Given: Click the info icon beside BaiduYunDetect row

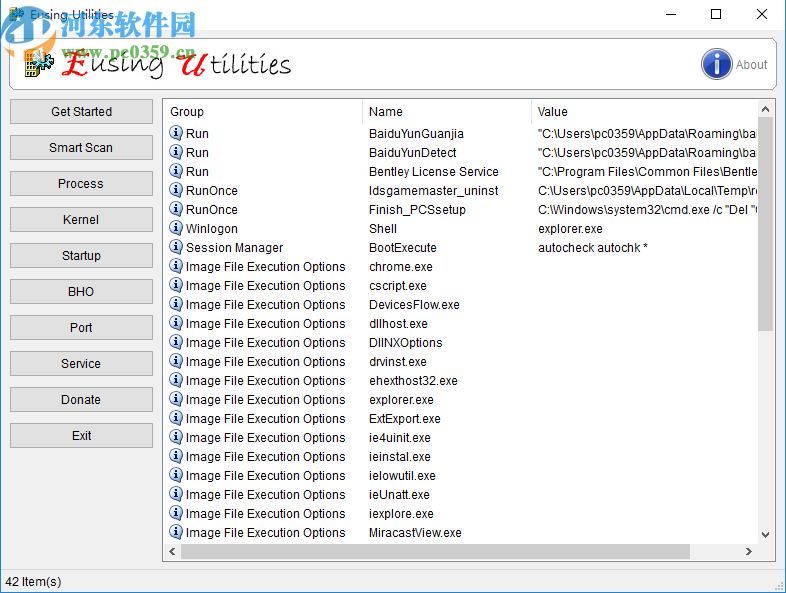Looking at the screenshot, I should click(175, 152).
